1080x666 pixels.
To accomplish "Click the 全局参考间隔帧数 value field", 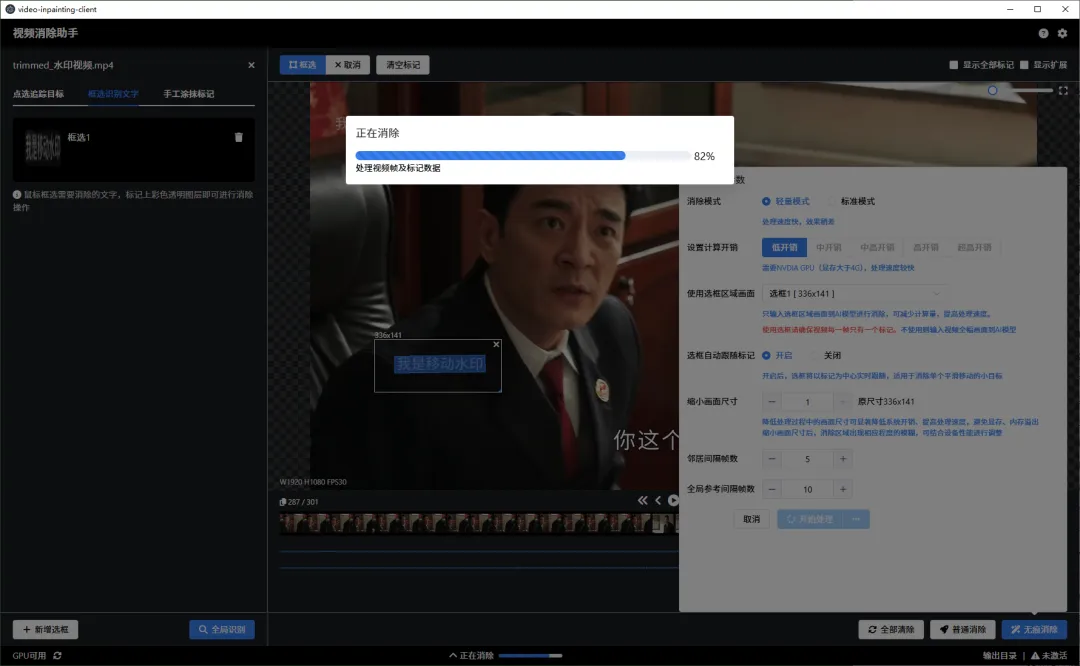I will click(x=807, y=489).
